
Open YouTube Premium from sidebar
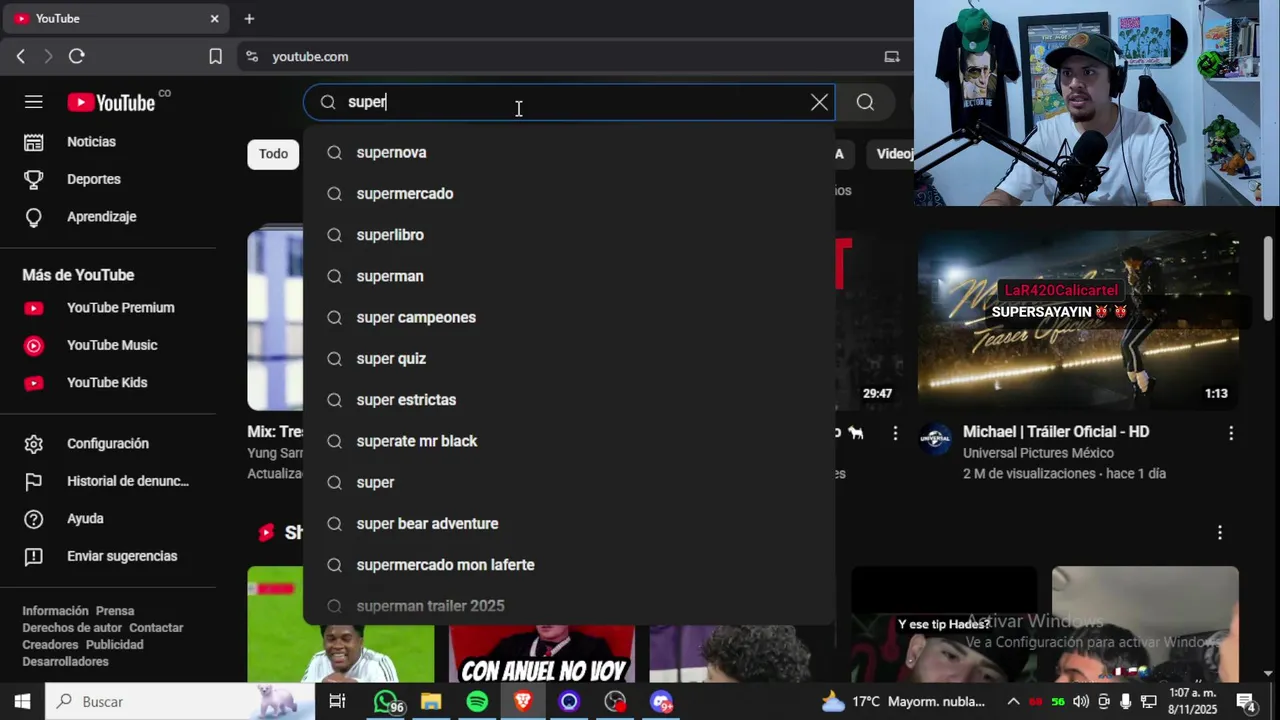click(x=108, y=308)
